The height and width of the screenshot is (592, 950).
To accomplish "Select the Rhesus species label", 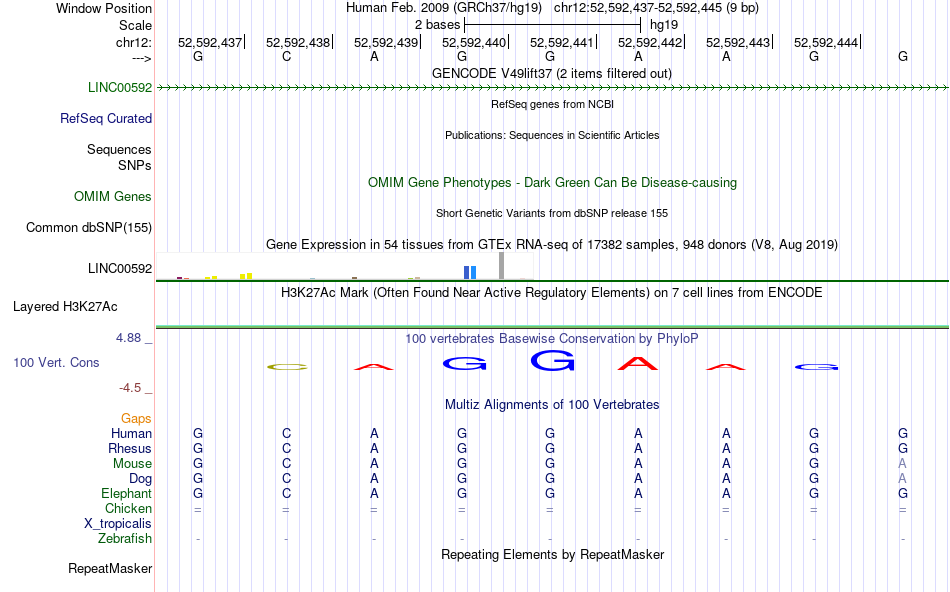I will 130,448.
